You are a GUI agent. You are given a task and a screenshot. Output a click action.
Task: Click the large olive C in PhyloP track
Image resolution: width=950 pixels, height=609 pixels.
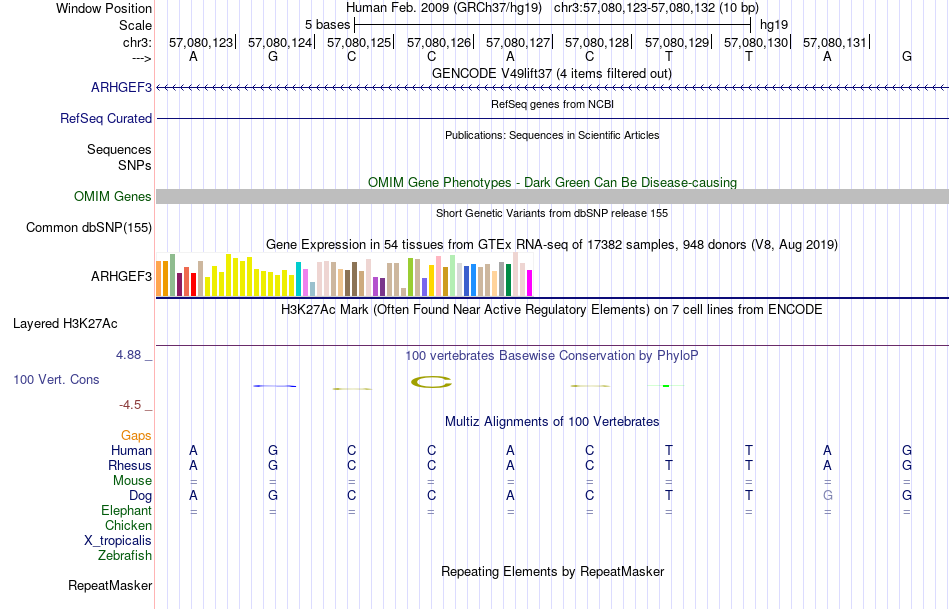pyautogui.click(x=431, y=382)
